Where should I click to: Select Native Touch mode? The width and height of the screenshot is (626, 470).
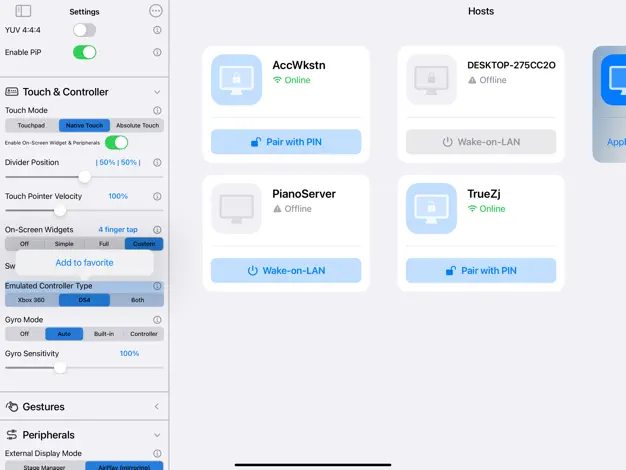pyautogui.click(x=84, y=125)
